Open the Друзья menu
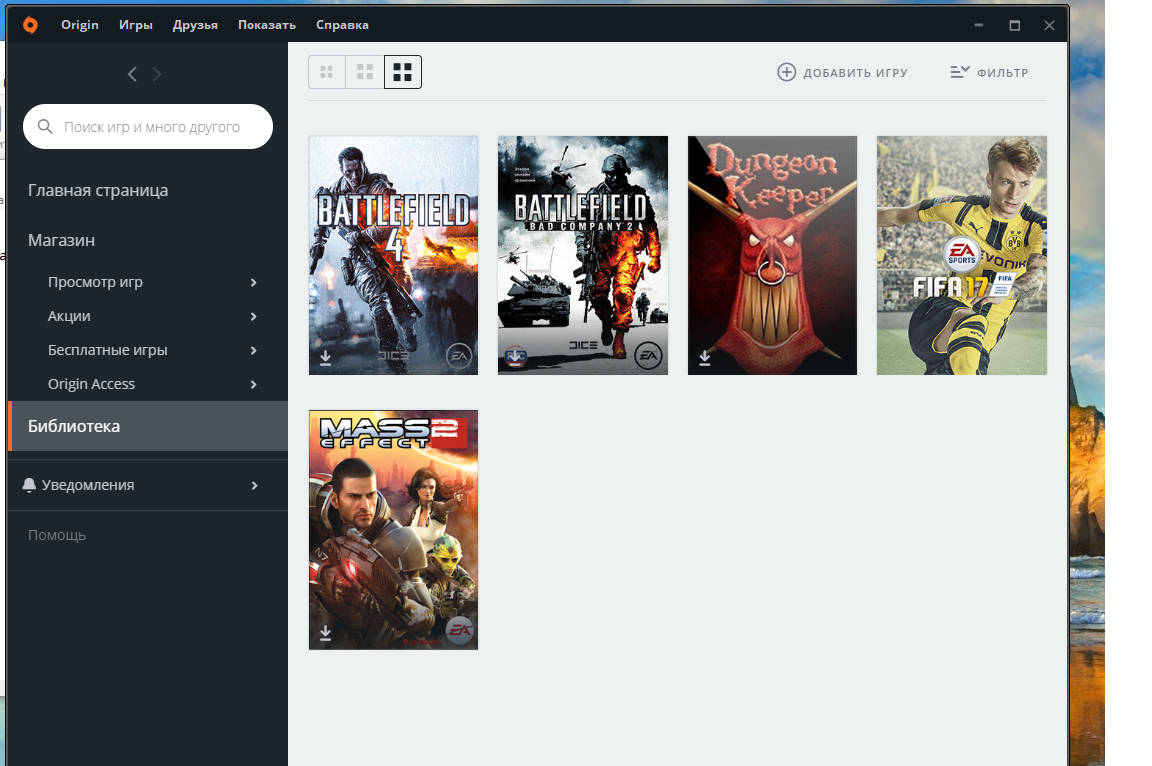1152x766 pixels. click(195, 25)
